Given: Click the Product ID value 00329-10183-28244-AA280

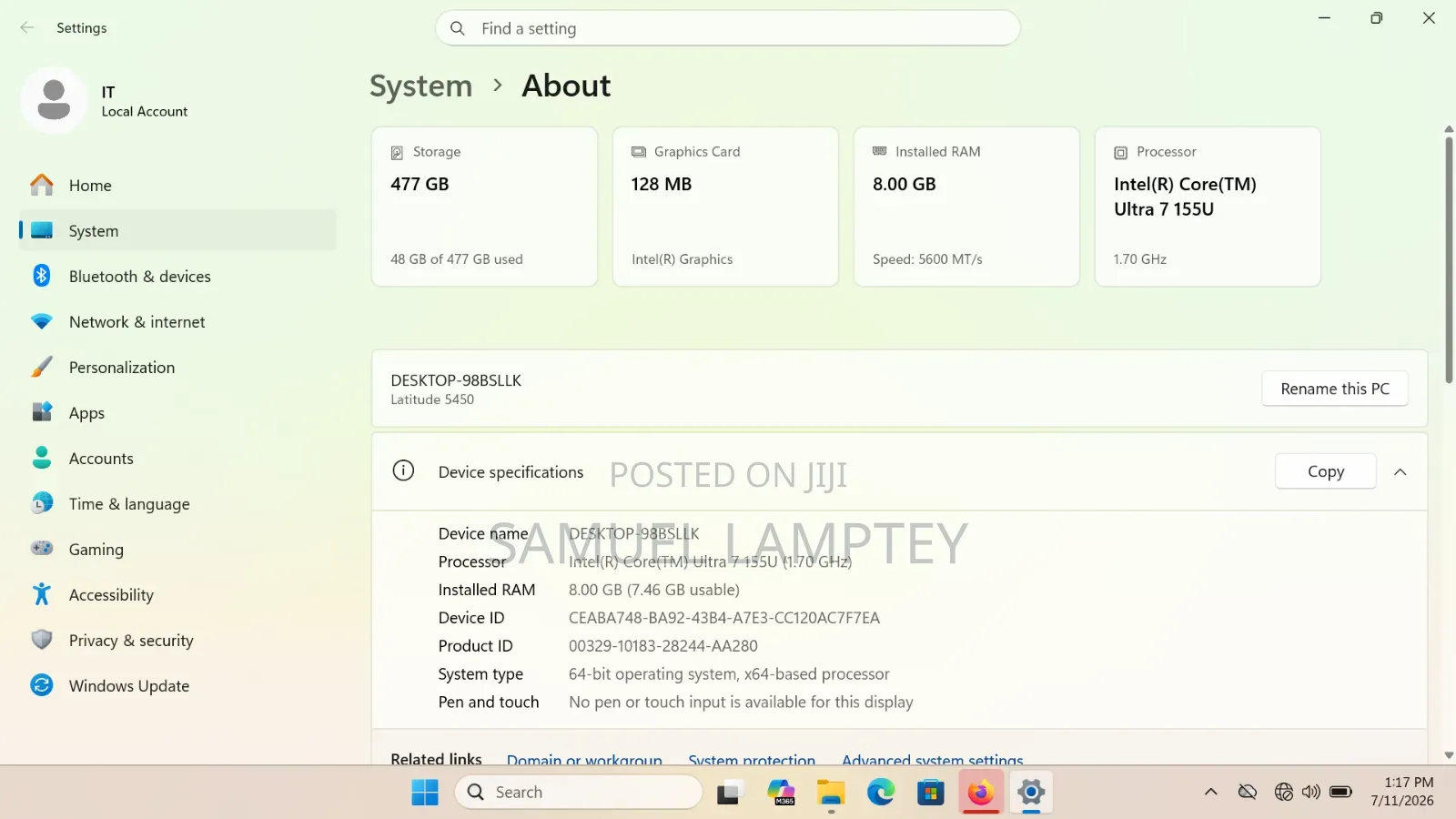Looking at the screenshot, I should (x=663, y=646).
